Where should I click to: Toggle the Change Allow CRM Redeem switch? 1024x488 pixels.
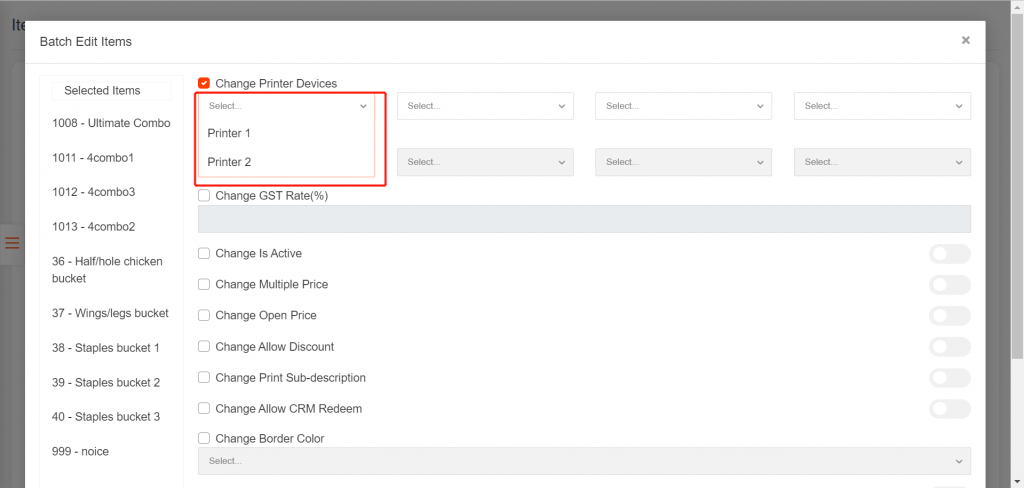pos(949,409)
